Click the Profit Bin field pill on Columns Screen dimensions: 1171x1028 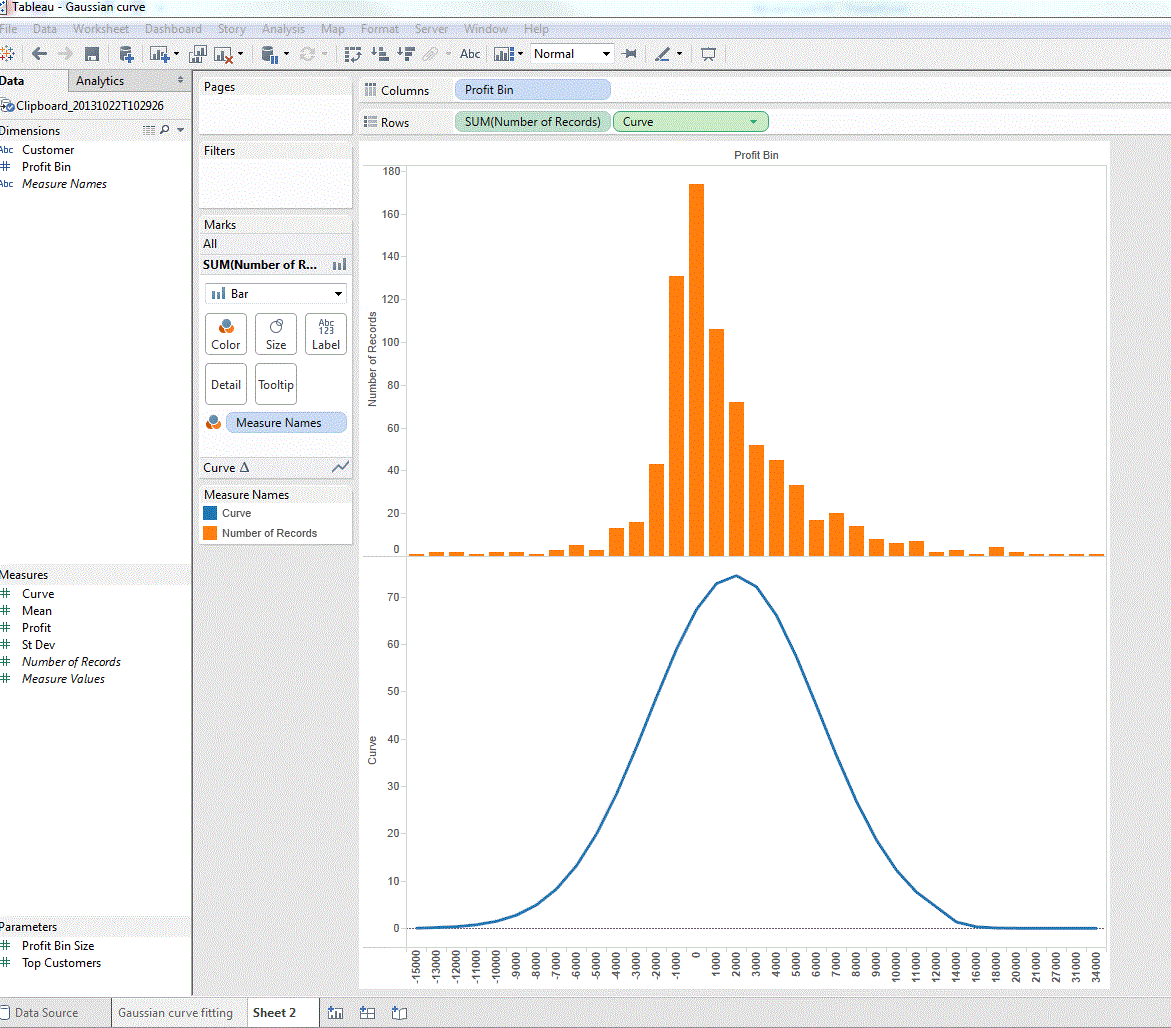click(531, 89)
